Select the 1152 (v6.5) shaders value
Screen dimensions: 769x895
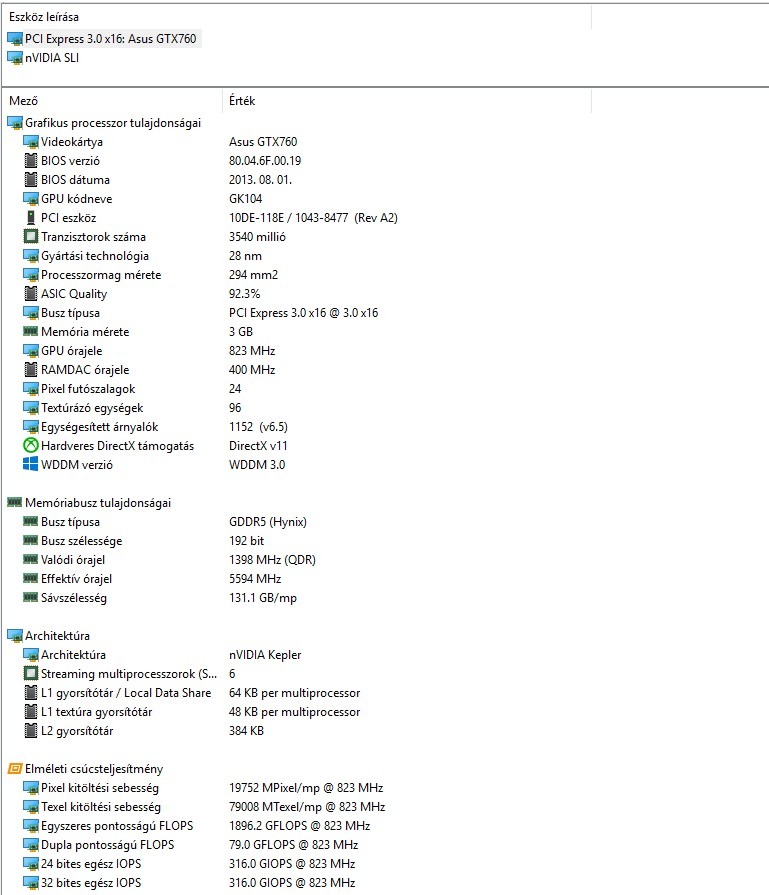[x=259, y=426]
